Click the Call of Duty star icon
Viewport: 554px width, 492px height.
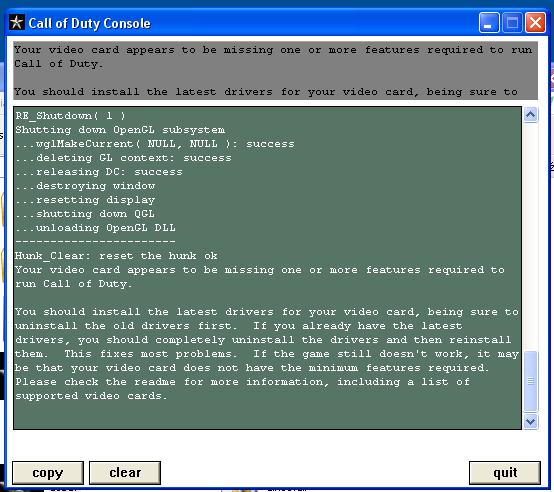(17, 23)
